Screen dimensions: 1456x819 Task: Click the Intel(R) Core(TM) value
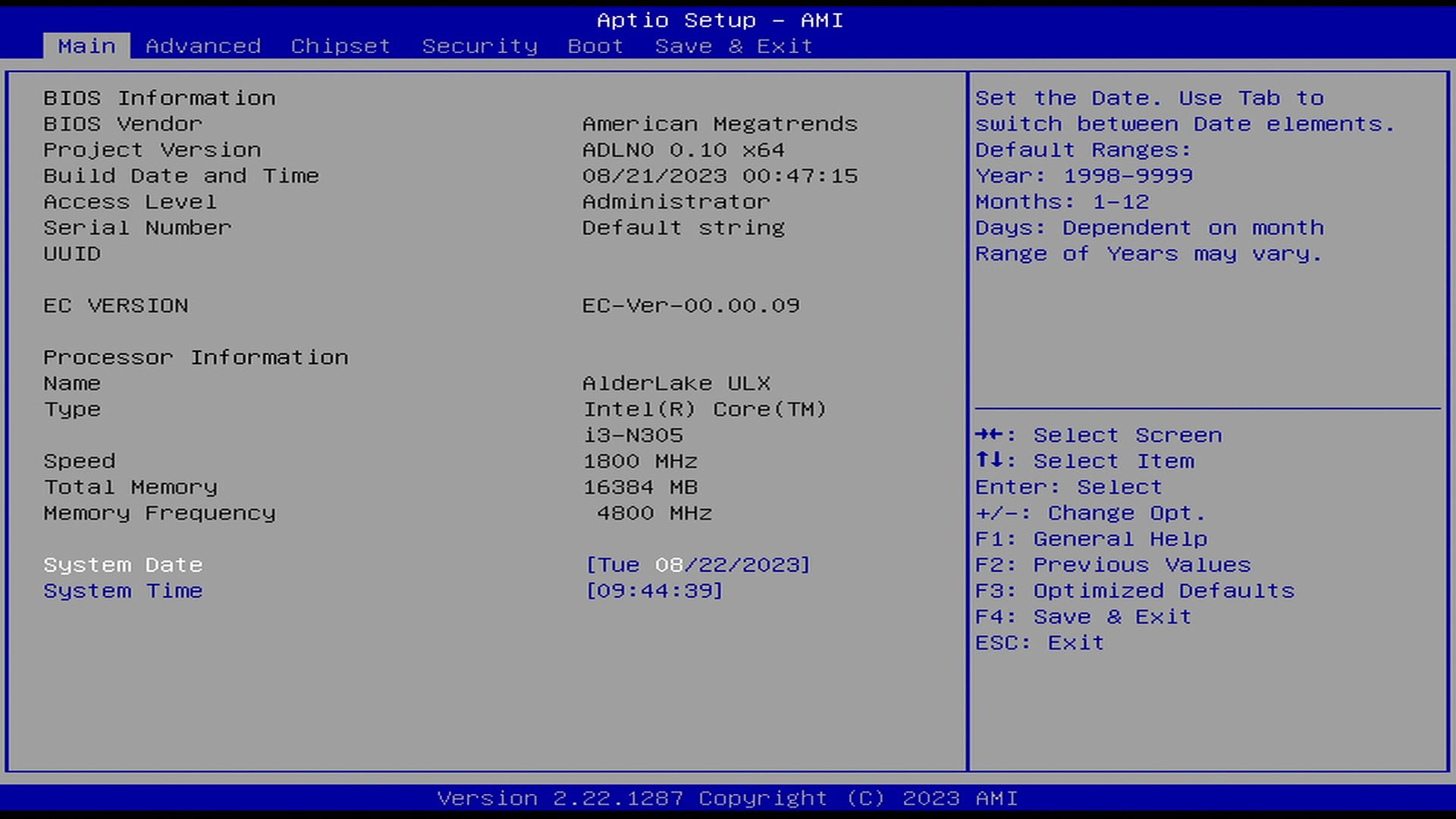[704, 409]
